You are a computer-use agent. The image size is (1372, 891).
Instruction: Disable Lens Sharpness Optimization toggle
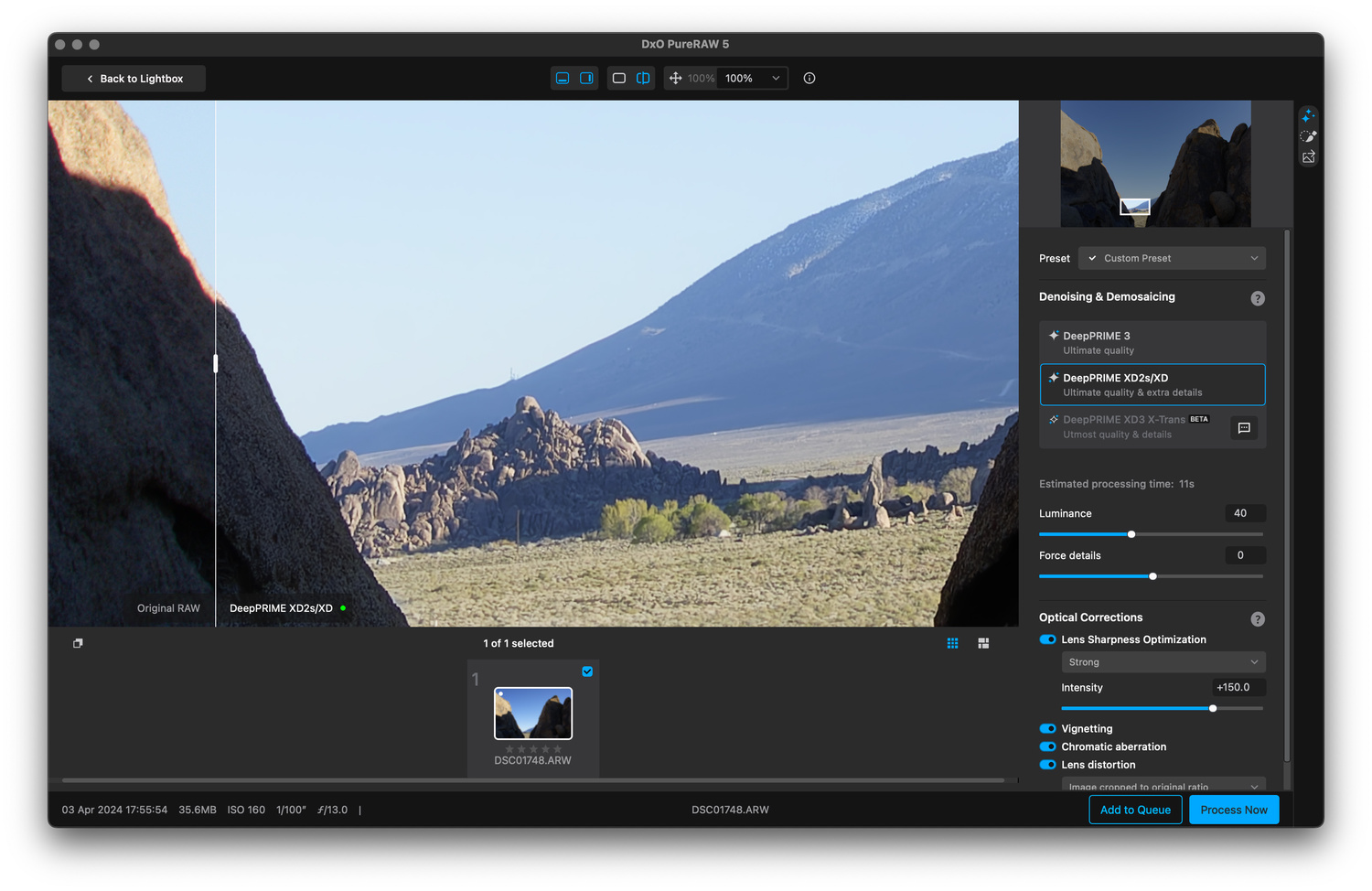point(1048,639)
